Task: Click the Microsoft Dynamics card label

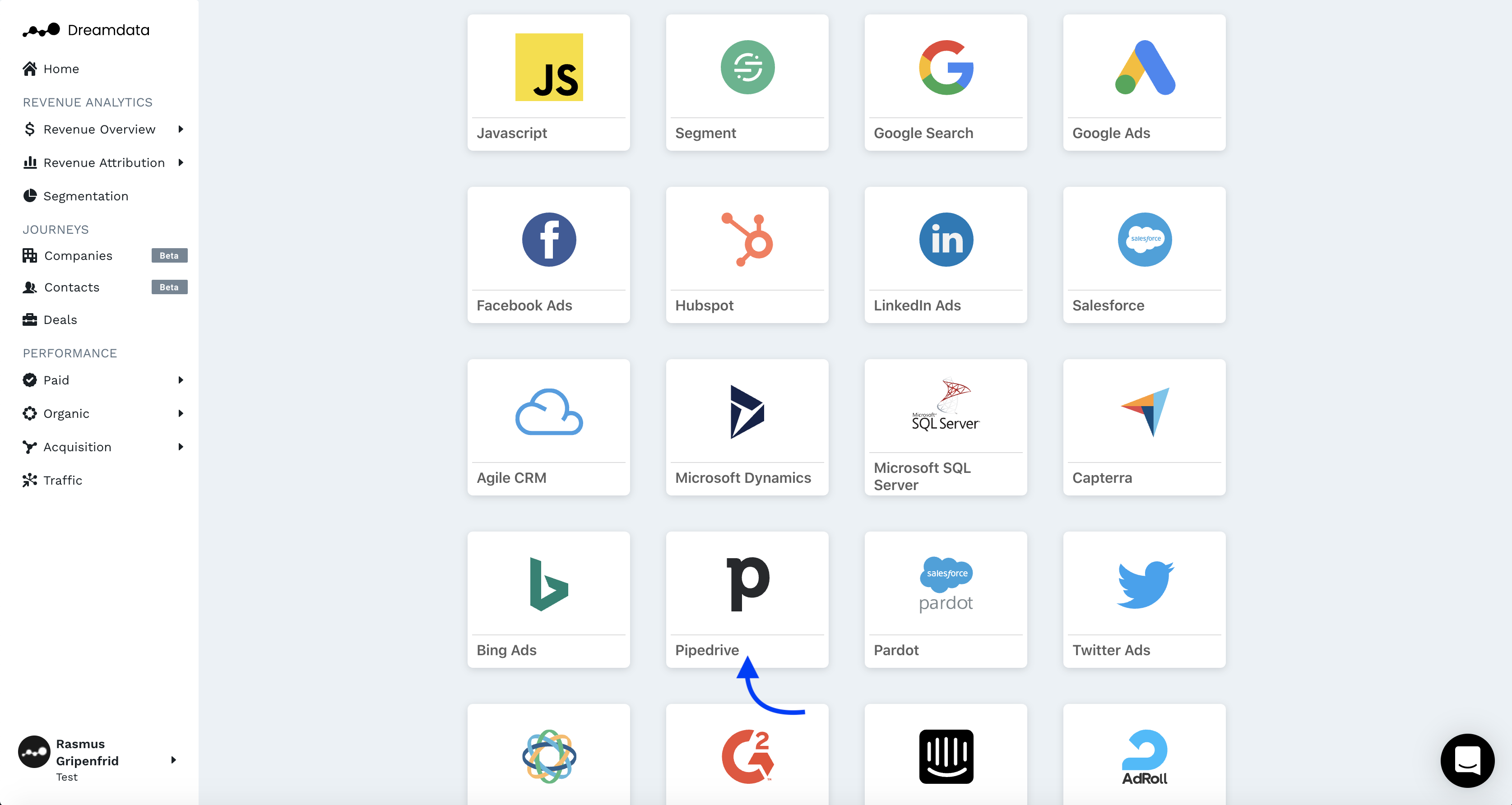Action: pos(743,478)
